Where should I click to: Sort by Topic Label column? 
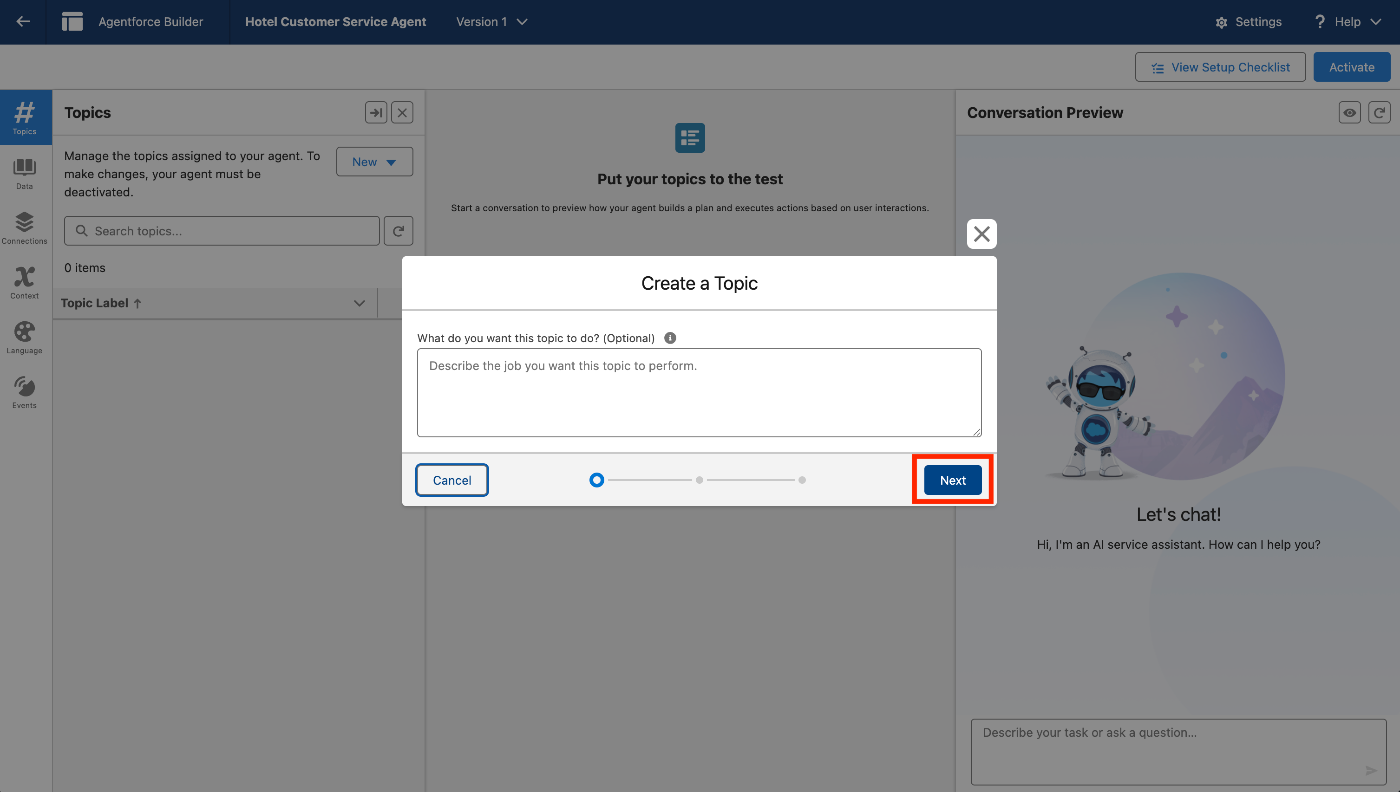101,303
